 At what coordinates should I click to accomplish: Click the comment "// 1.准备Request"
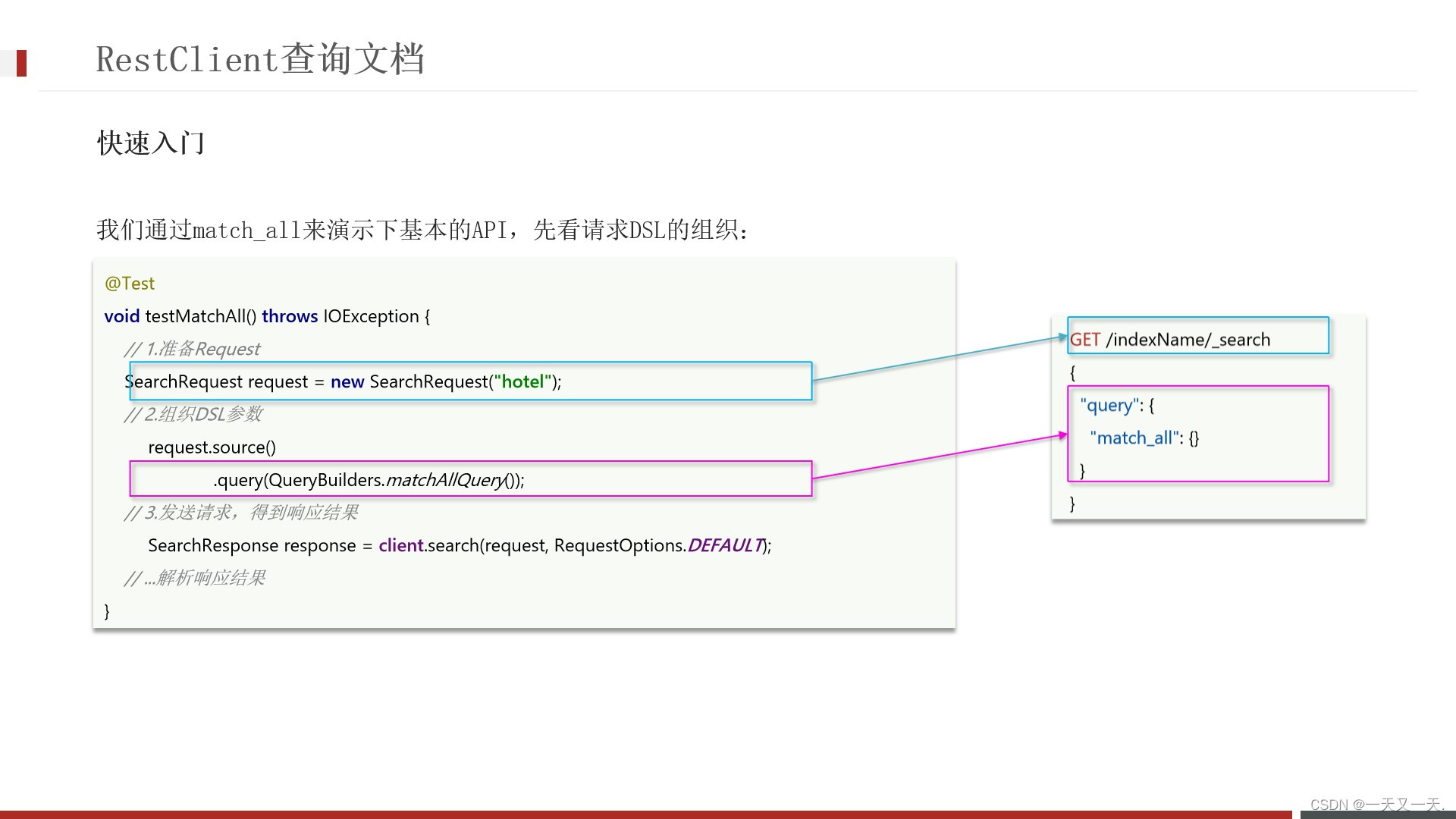pyautogui.click(x=192, y=349)
